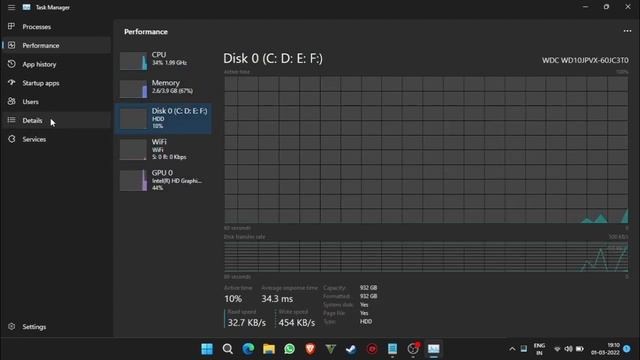This screenshot has width=640, height=360.
Task: Open taskbar Search
Action: (x=228, y=349)
